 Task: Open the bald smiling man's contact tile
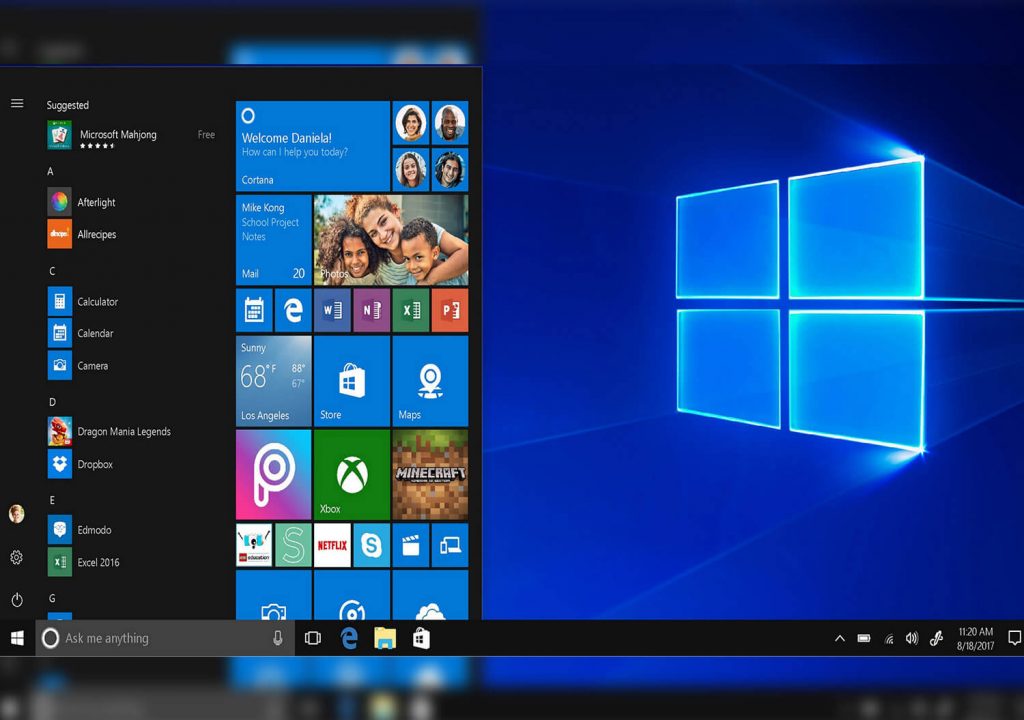[x=450, y=122]
